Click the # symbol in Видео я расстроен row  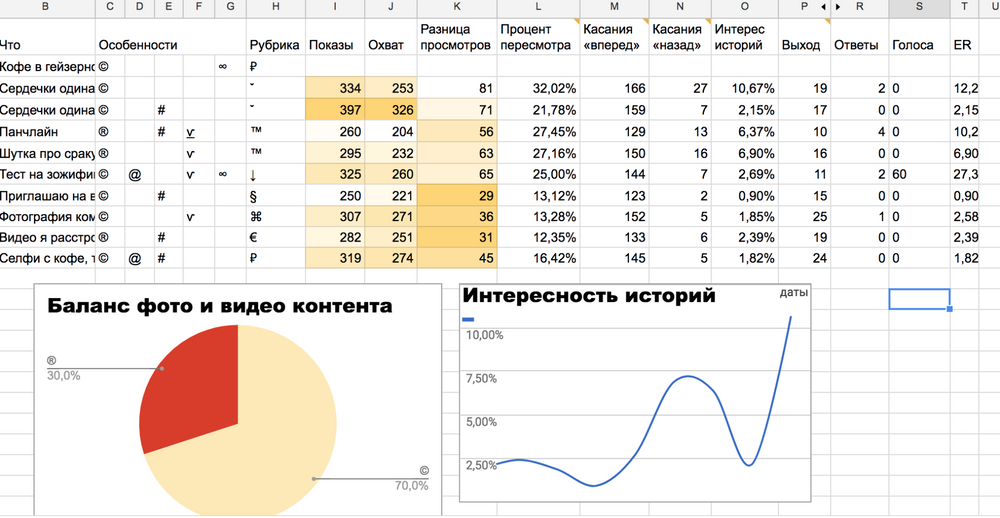[161, 237]
